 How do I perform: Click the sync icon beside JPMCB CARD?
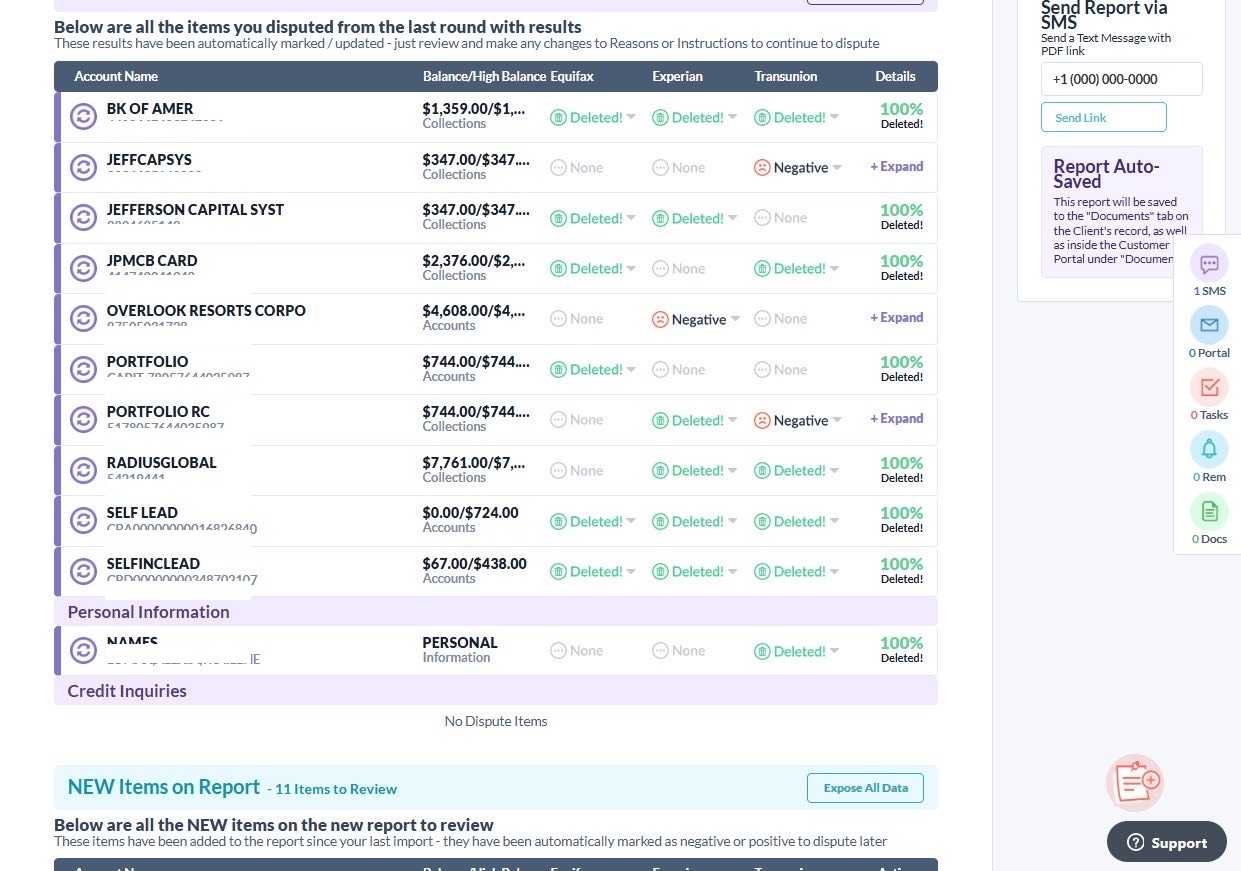pyautogui.click(x=83, y=268)
